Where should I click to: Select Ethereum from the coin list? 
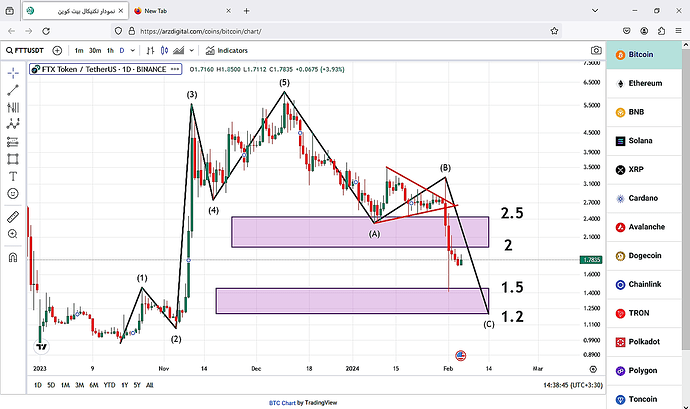click(x=644, y=83)
